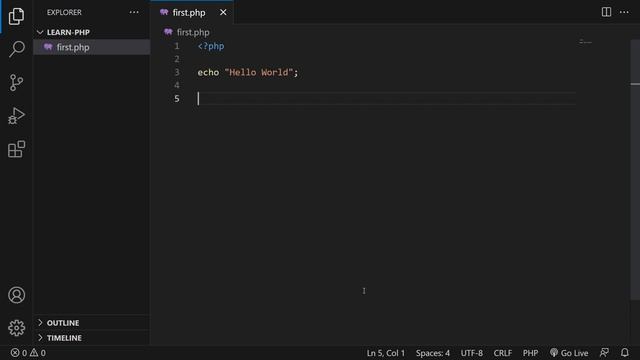
Task: Open the Manage gear menu
Action: click(x=16, y=328)
